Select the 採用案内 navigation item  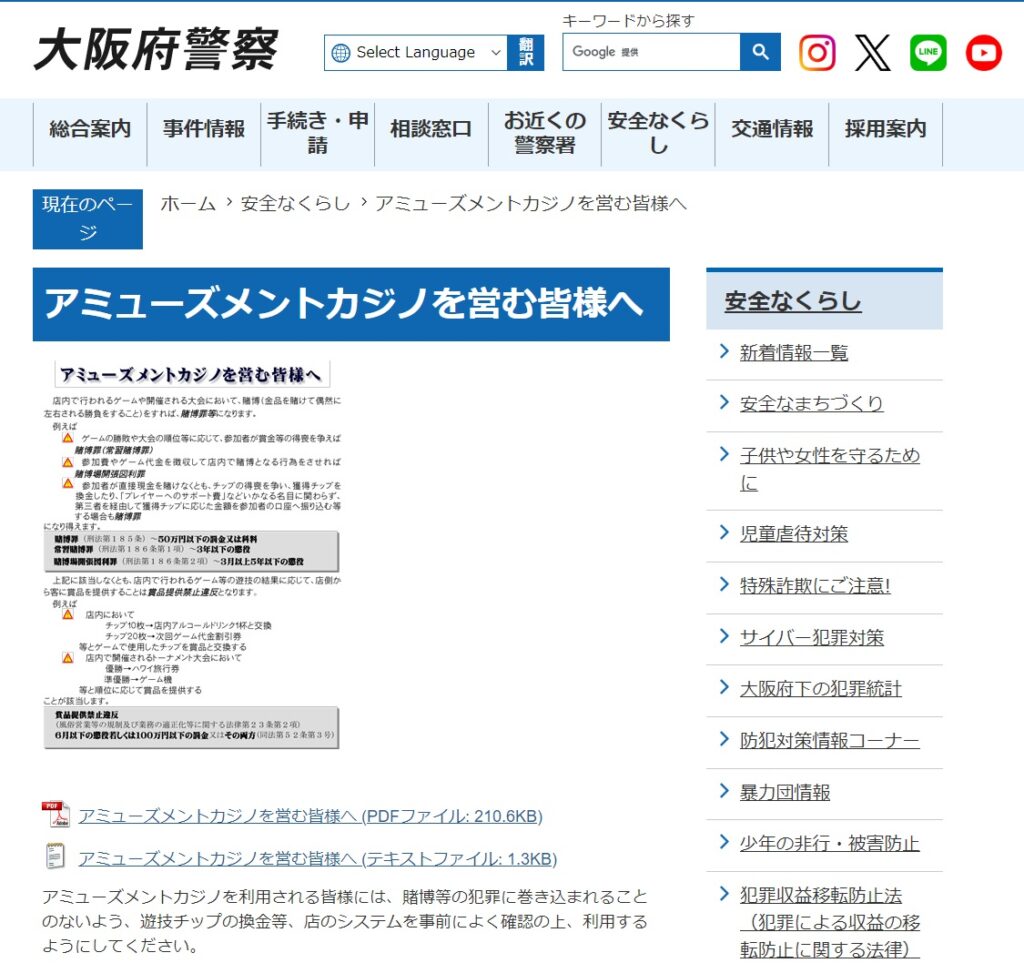click(885, 129)
